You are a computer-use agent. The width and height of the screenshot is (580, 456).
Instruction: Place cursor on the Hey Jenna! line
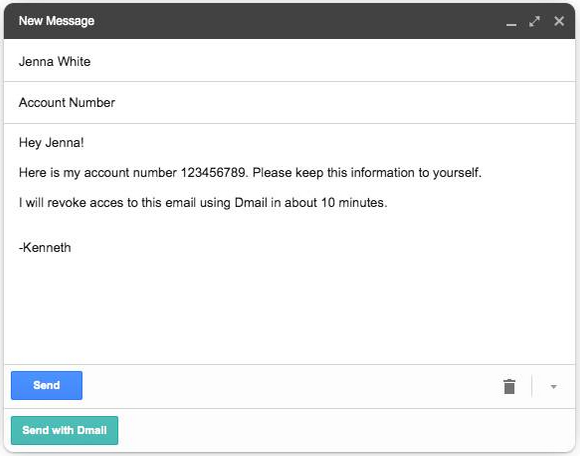click(x=51, y=143)
